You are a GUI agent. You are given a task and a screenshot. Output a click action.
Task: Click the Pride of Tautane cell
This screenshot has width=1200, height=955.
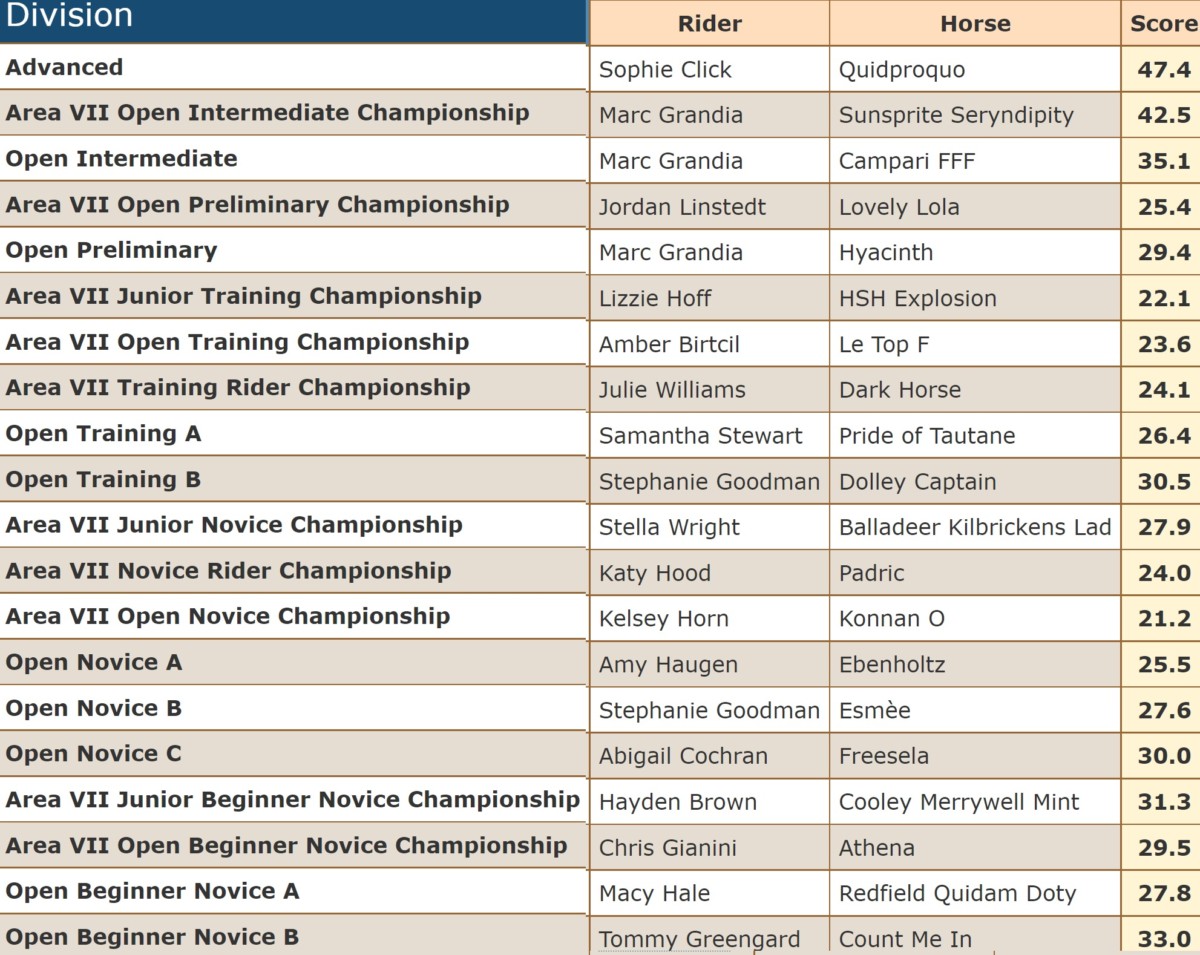975,435
